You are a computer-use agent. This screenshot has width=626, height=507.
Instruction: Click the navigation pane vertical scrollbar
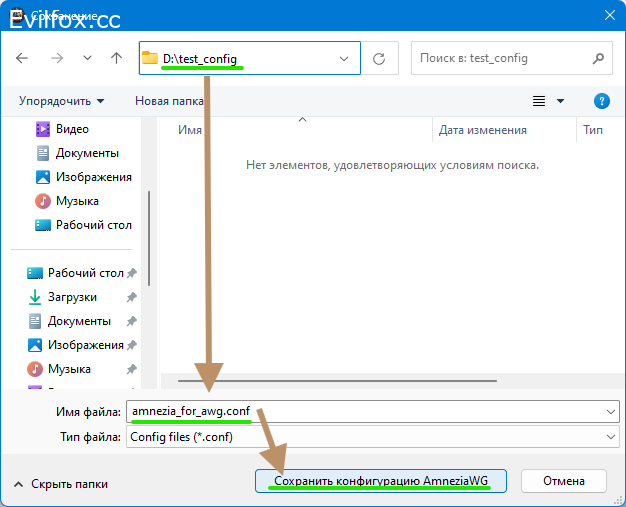(149, 238)
